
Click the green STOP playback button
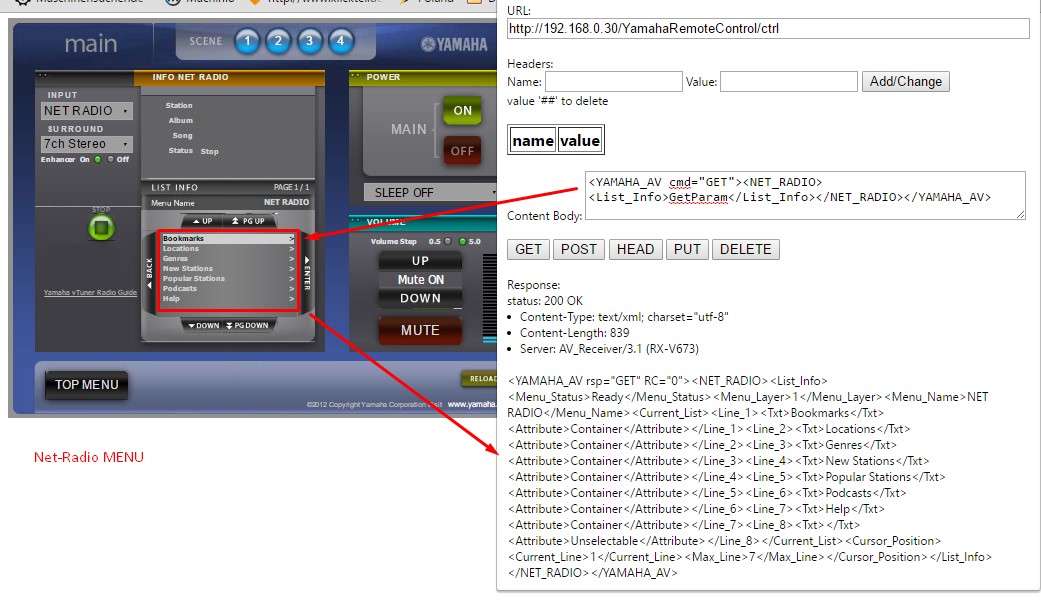pos(102,228)
